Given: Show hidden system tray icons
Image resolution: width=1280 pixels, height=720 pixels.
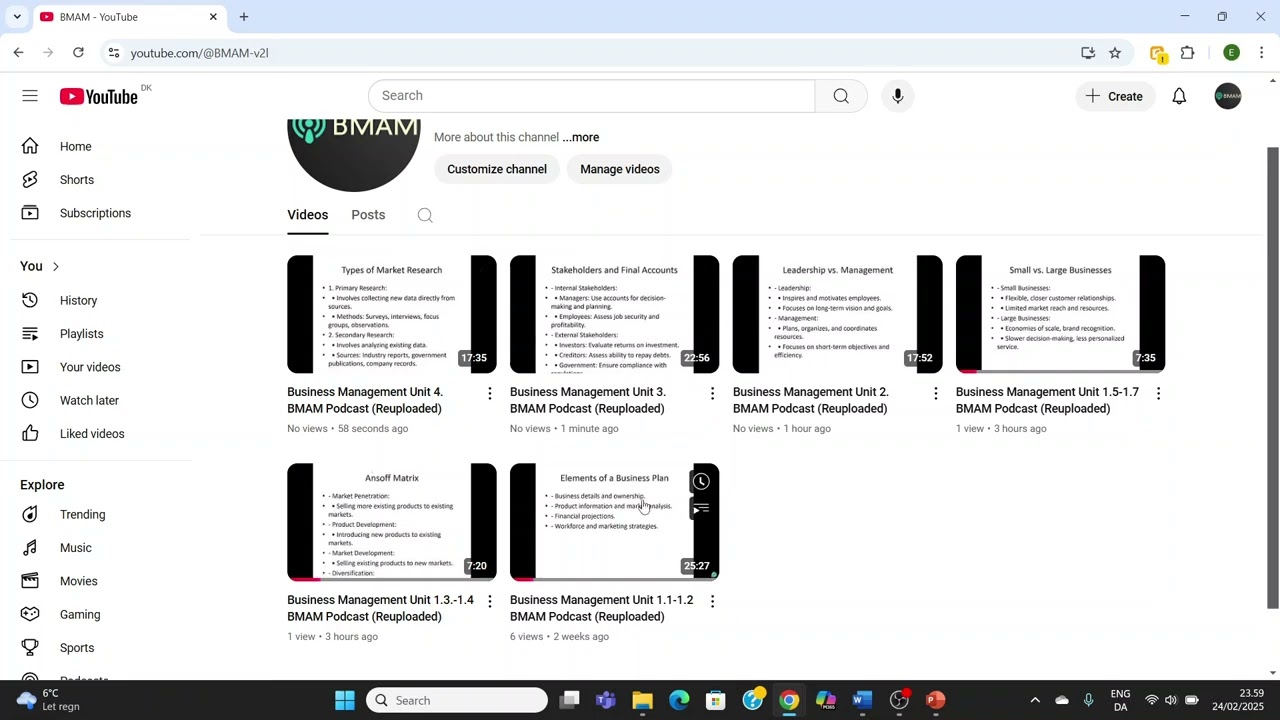Looking at the screenshot, I should click(1035, 700).
